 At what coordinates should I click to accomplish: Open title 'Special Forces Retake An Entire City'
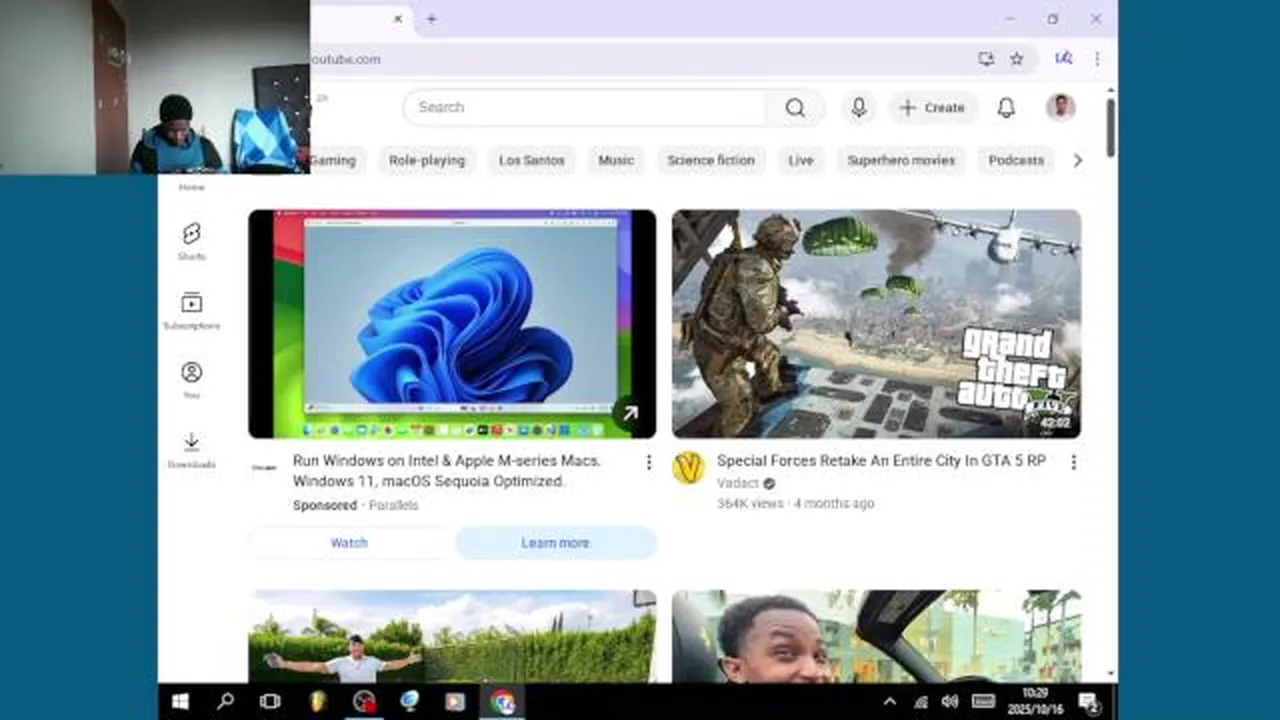pyautogui.click(x=881, y=461)
